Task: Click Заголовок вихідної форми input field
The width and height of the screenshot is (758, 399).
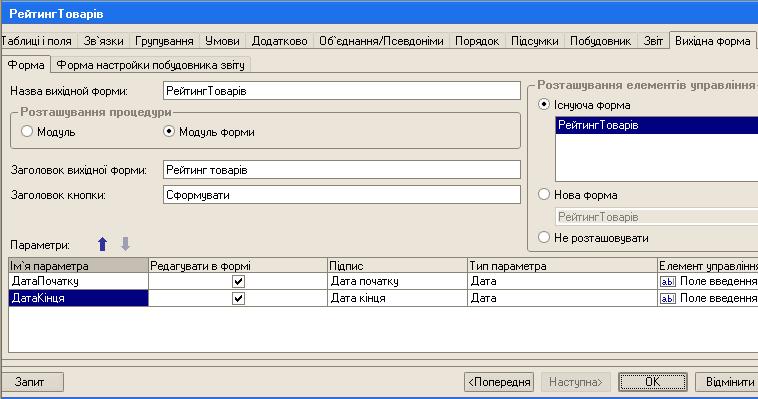Action: [341, 170]
